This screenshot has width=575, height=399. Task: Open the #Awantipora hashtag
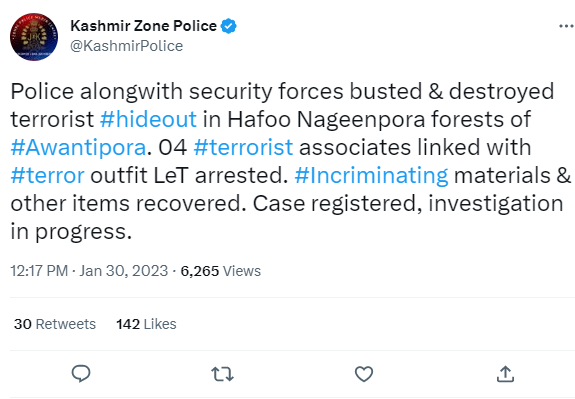[78, 147]
